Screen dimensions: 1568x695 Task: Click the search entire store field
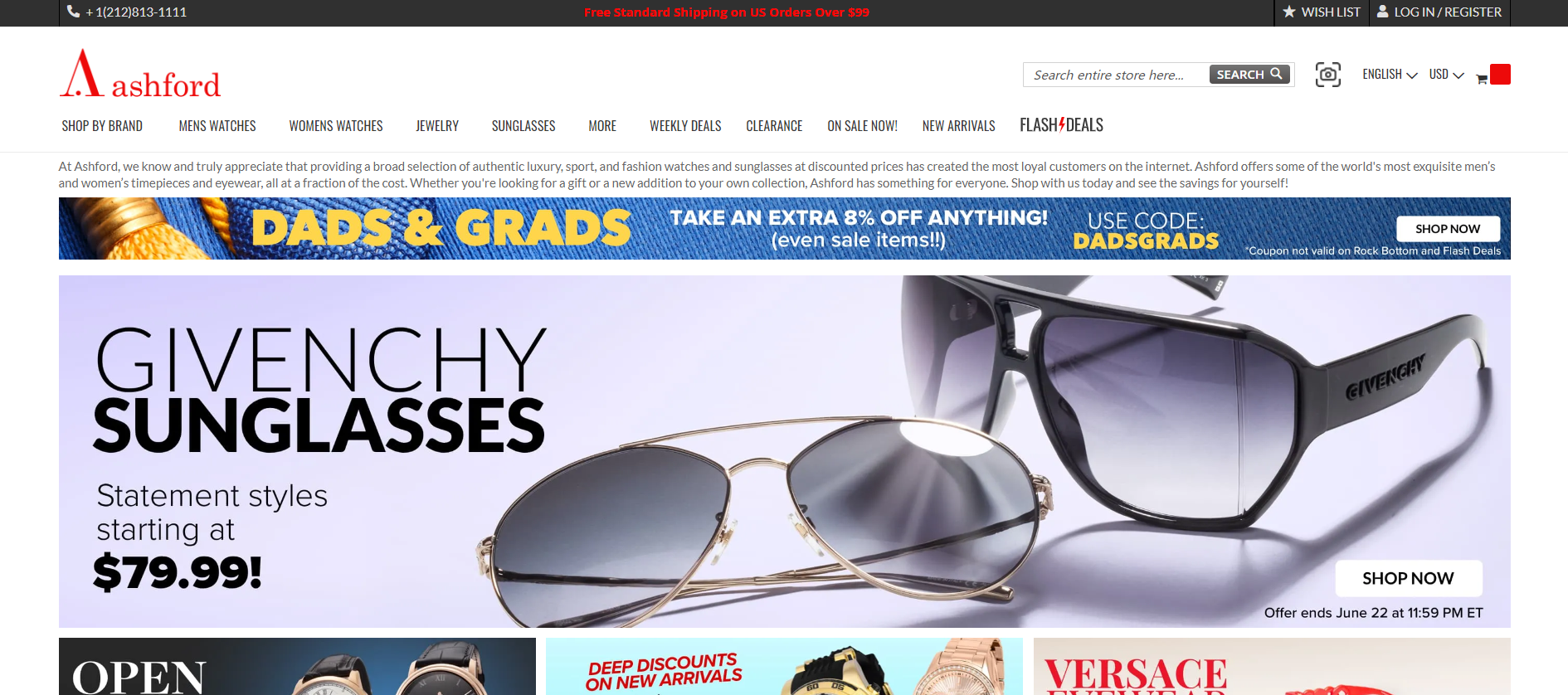(x=1117, y=75)
